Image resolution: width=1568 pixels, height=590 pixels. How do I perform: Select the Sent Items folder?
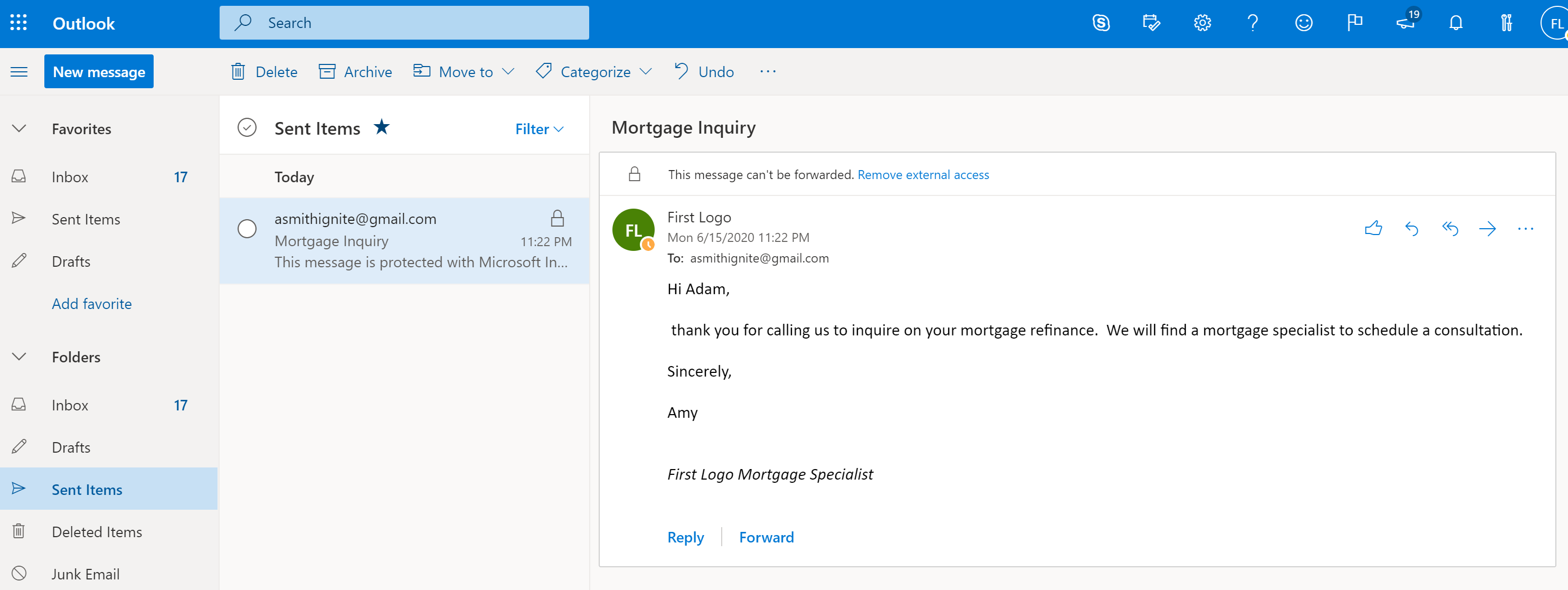click(87, 489)
